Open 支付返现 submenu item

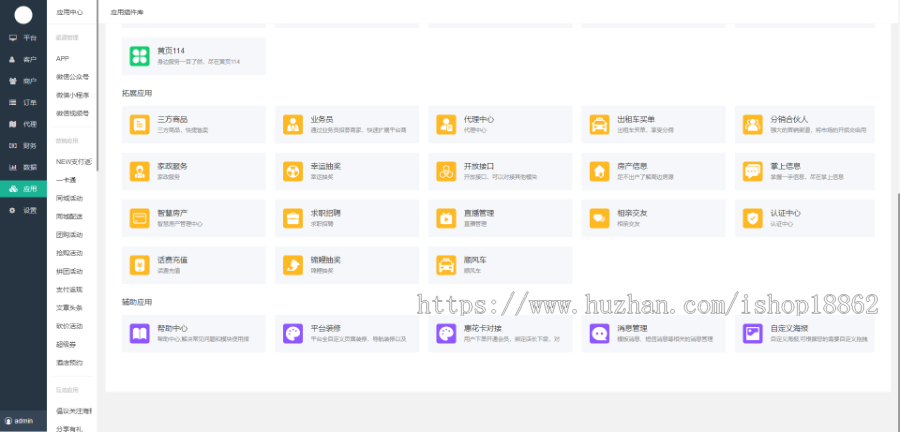pyautogui.click(x=69, y=289)
